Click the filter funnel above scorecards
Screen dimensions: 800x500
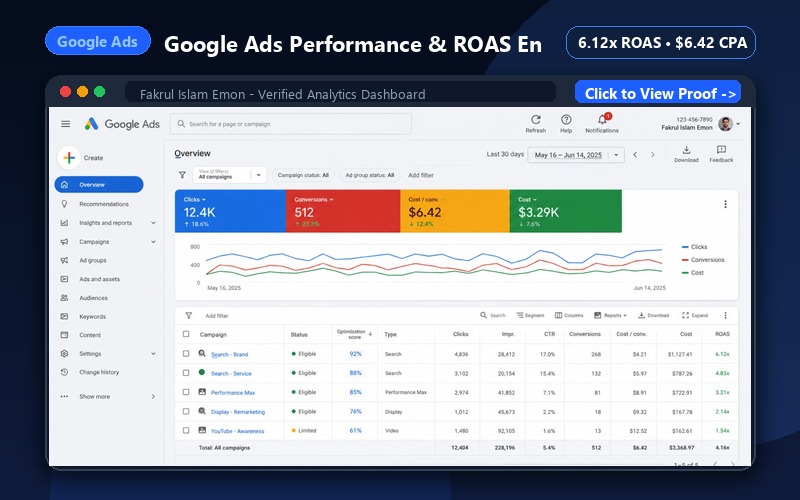(x=182, y=175)
